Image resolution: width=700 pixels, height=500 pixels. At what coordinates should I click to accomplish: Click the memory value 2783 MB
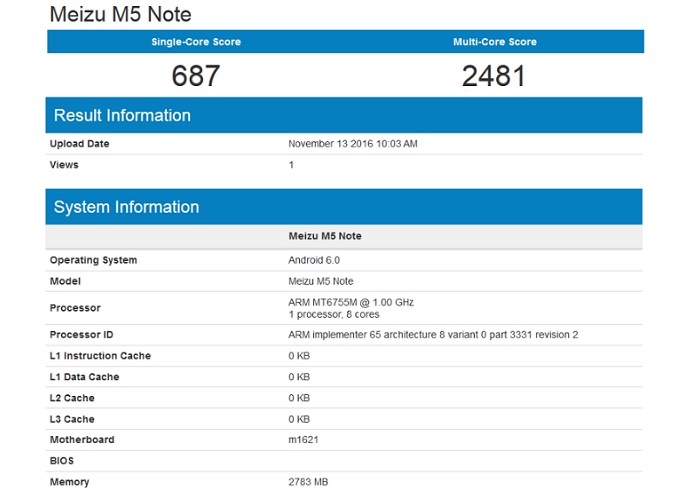coord(308,482)
